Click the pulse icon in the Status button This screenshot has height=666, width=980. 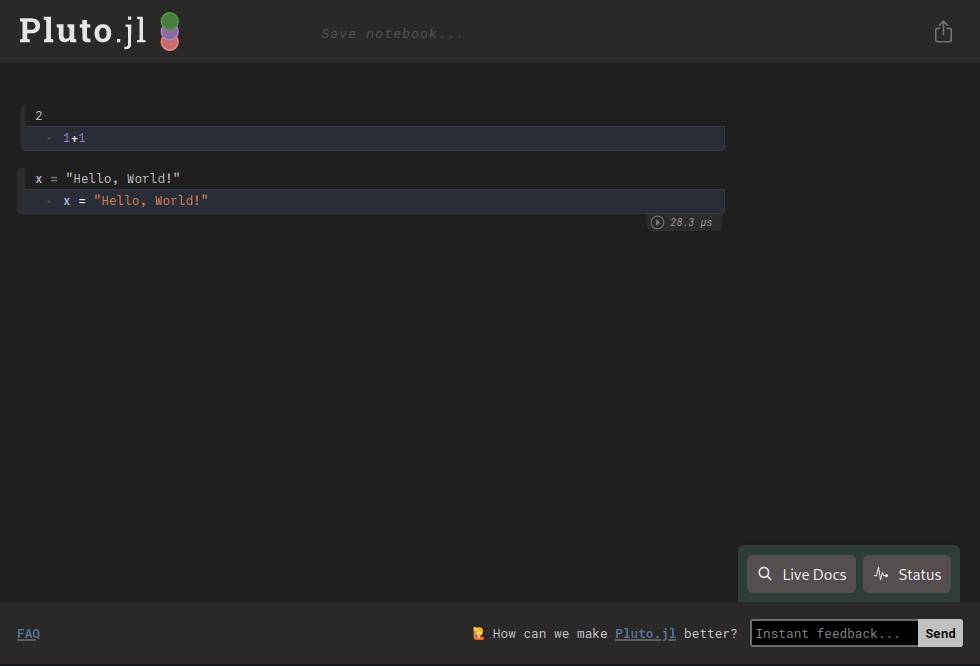coord(881,574)
